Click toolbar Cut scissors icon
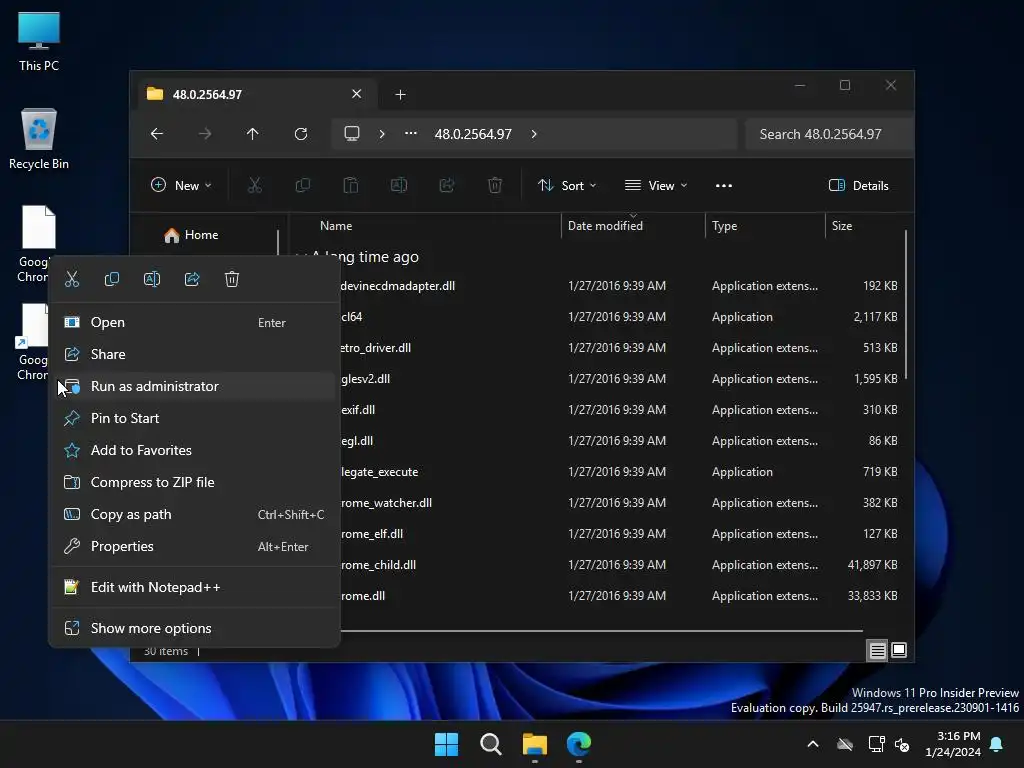The height and width of the screenshot is (768, 1024). 255,185
